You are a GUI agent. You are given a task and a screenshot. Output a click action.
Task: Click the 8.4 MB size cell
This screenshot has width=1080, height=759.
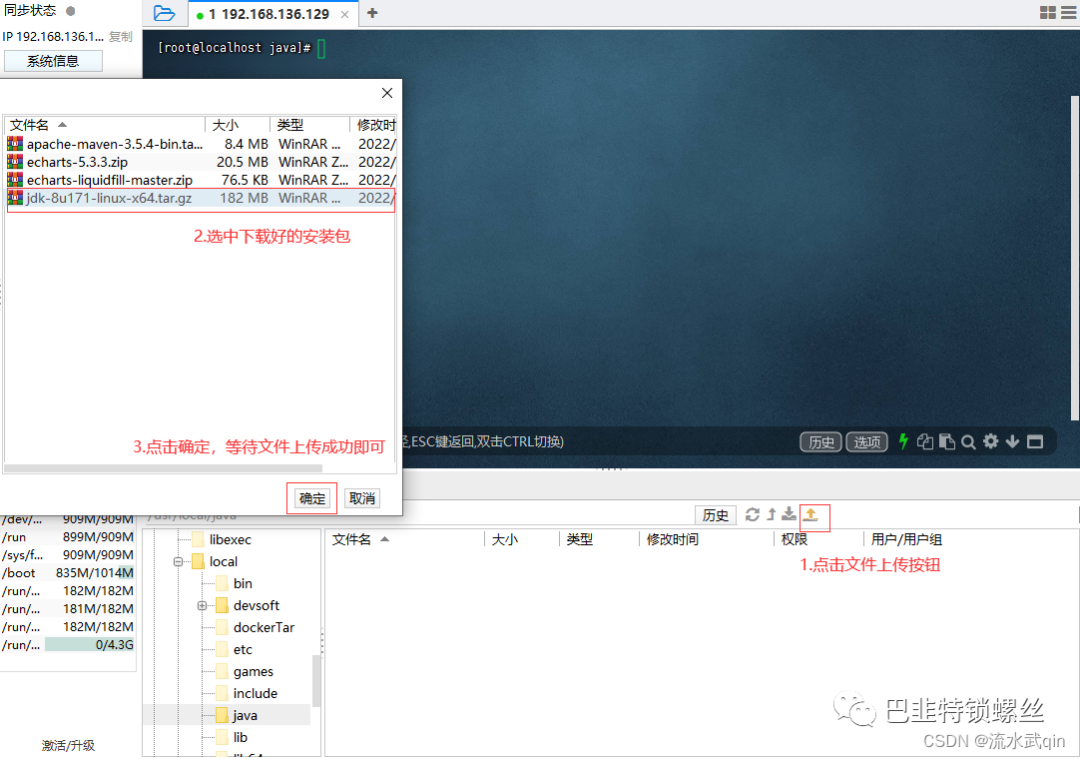(x=246, y=144)
